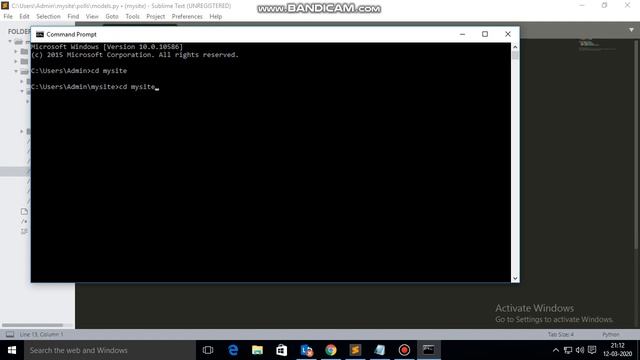This screenshot has height=360, width=640.
Task: Open the Goto menu
Action: [112, 16]
